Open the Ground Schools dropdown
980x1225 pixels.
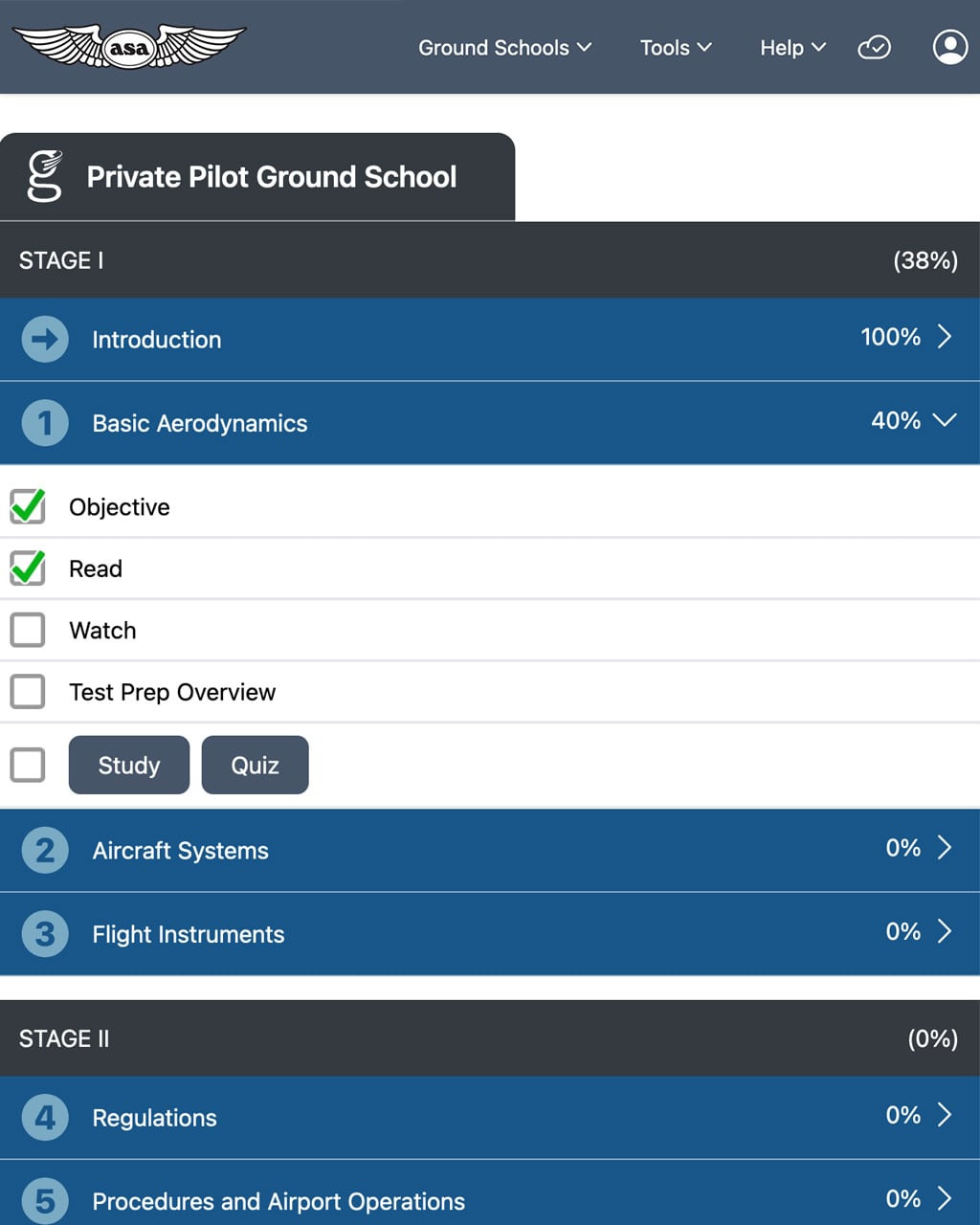(505, 47)
